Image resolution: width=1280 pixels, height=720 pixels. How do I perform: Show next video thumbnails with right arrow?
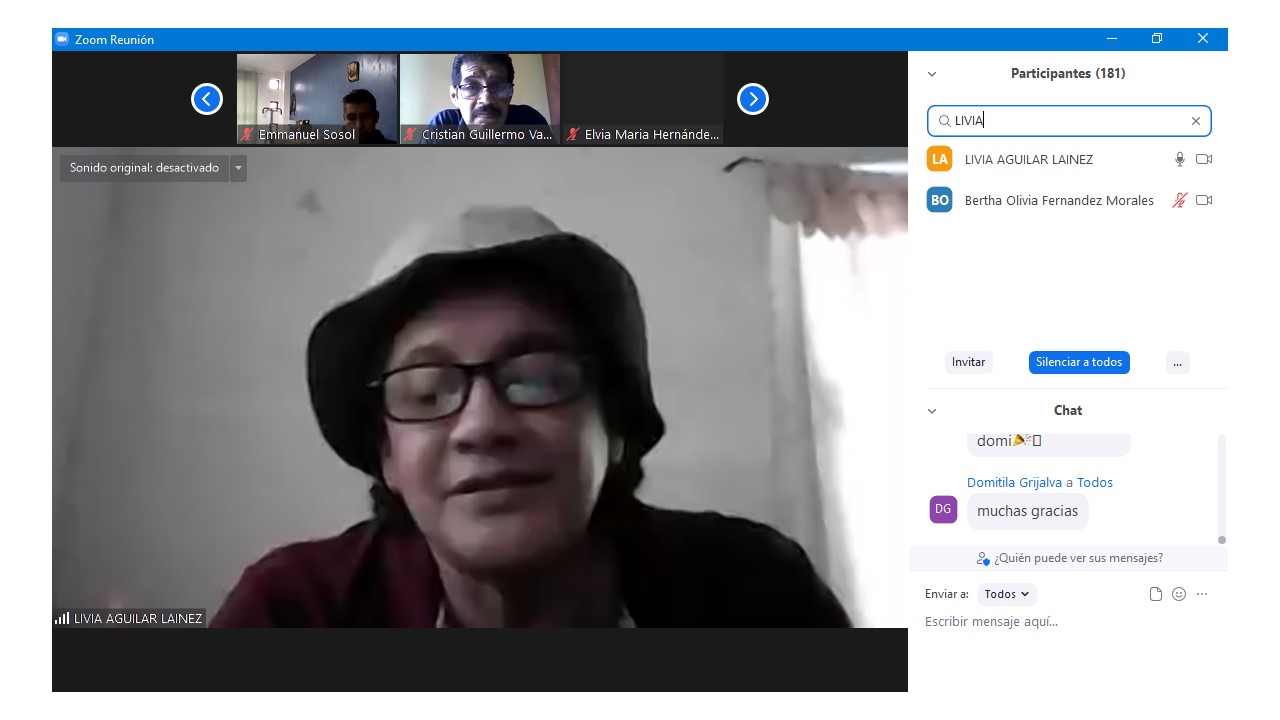click(x=753, y=99)
